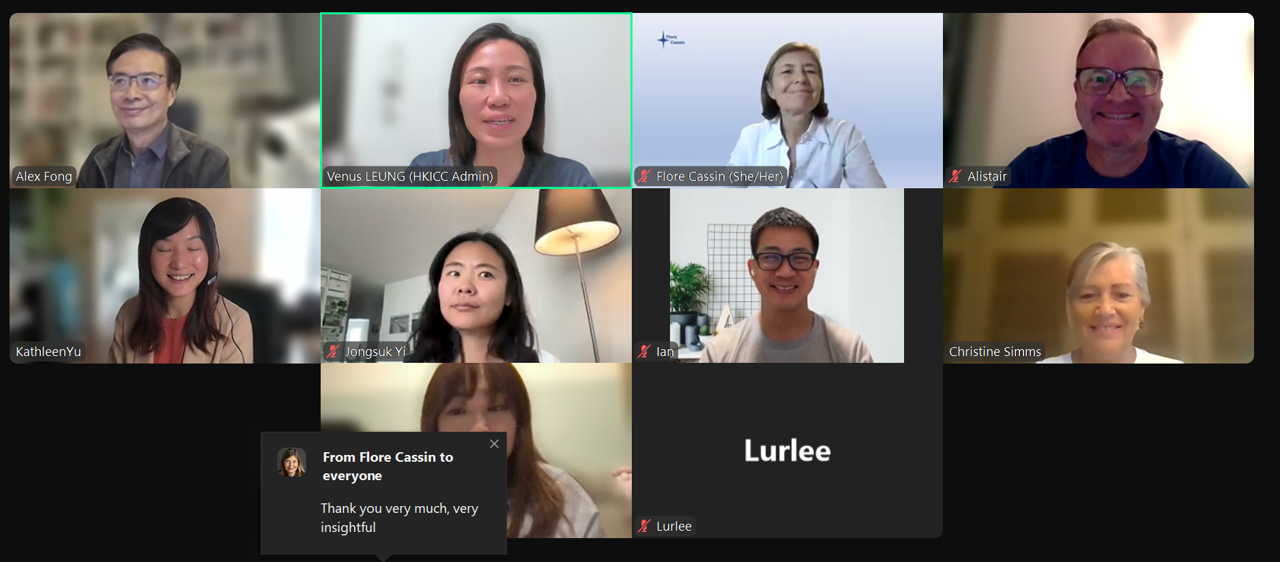The width and height of the screenshot is (1280, 562).
Task: Select KathleenYu's video tile
Action: point(165,275)
